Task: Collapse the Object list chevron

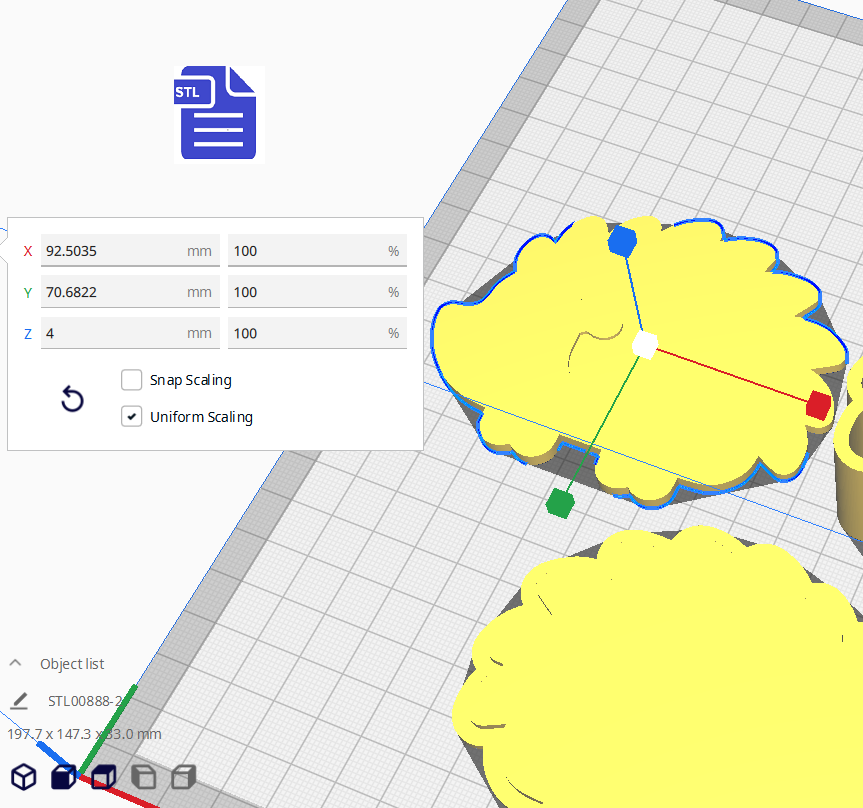Action: click(16, 663)
